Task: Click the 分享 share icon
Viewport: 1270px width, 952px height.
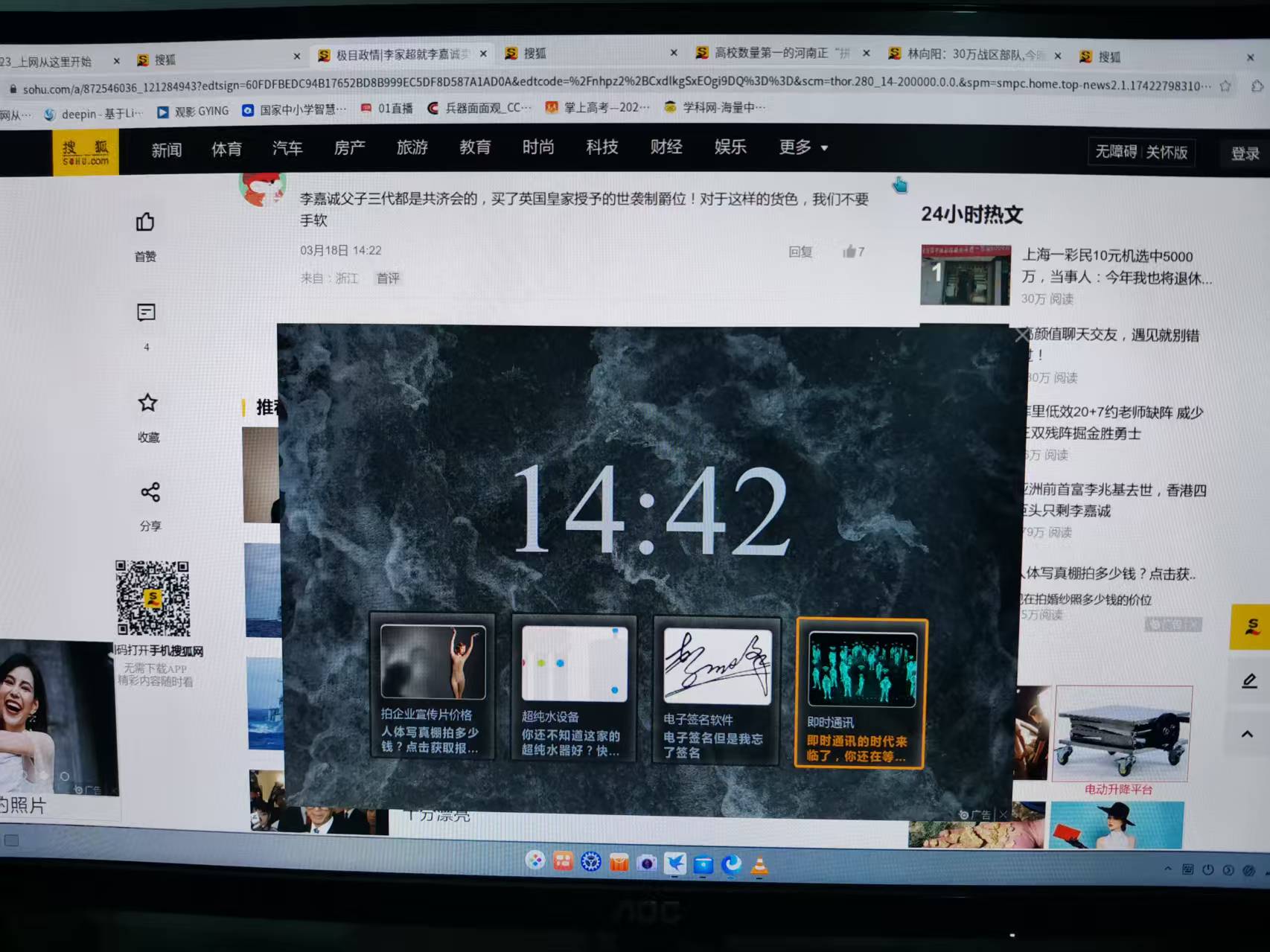Action: point(150,492)
